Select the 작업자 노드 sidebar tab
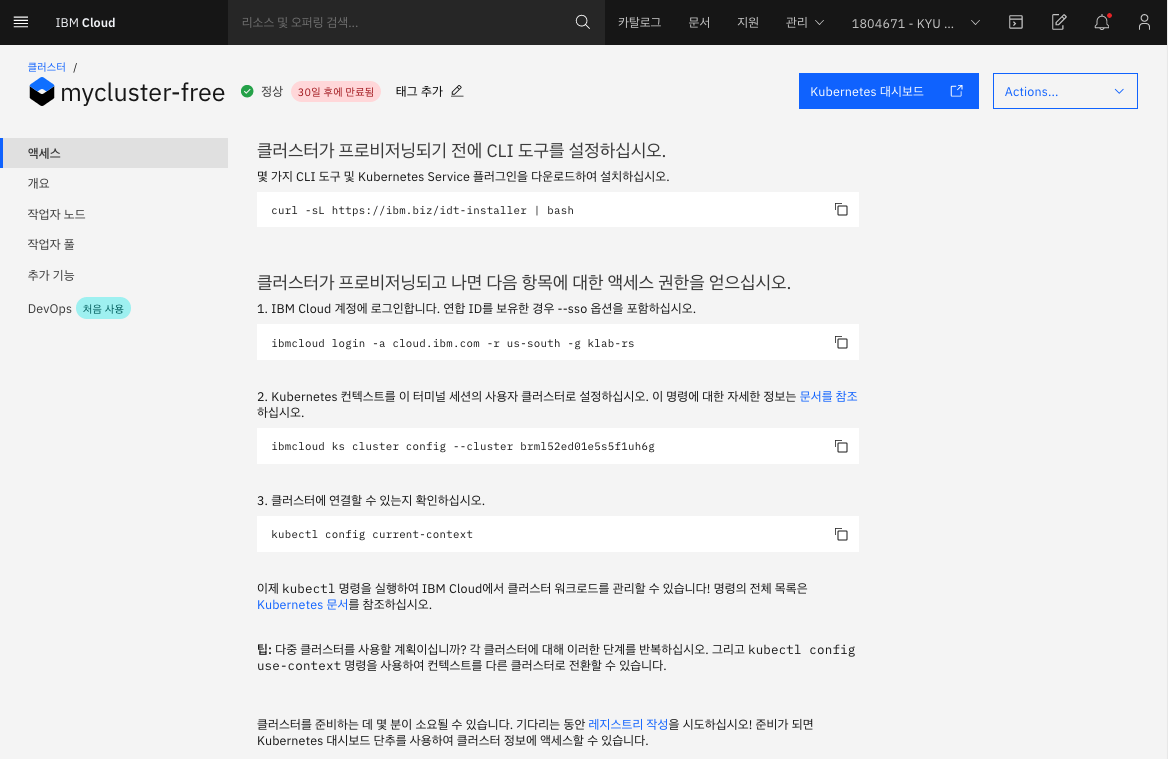Image resolution: width=1168 pixels, height=759 pixels. coord(115,214)
